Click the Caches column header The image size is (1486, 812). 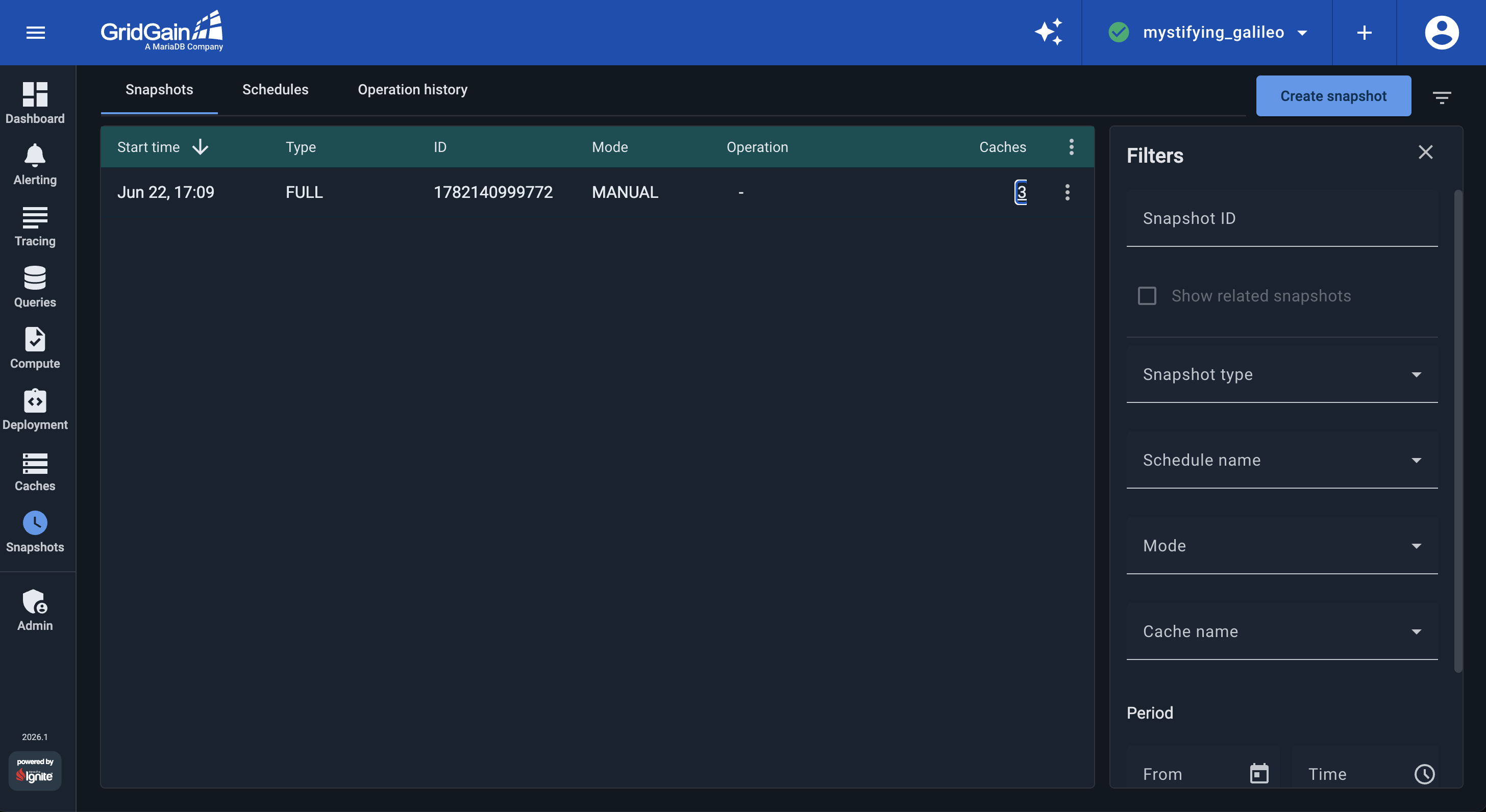[x=1003, y=147]
